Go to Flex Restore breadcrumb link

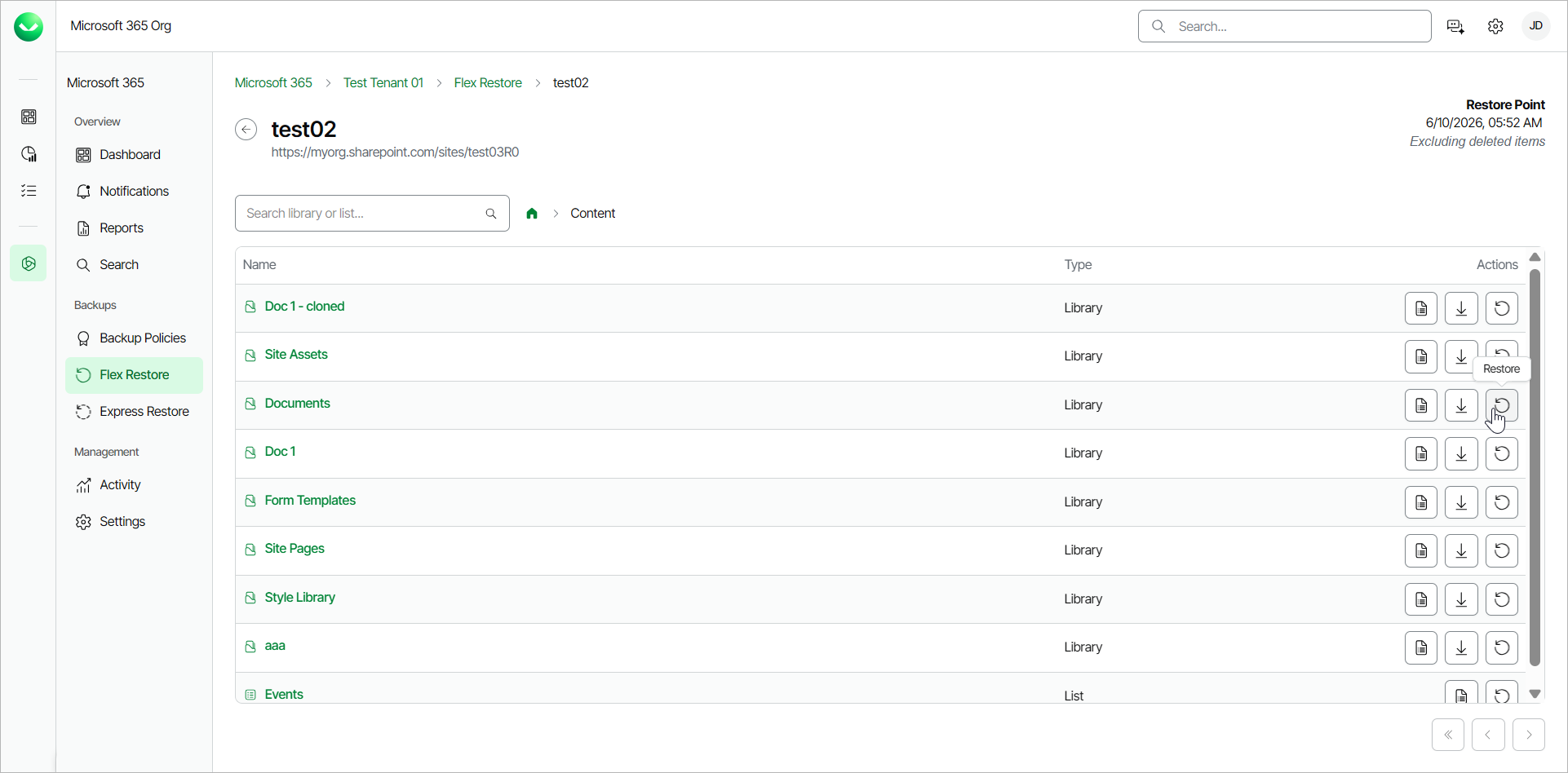click(x=488, y=83)
